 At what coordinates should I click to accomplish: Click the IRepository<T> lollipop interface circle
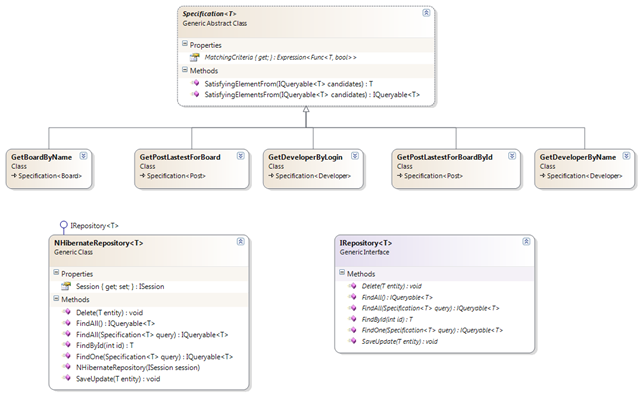point(63,225)
